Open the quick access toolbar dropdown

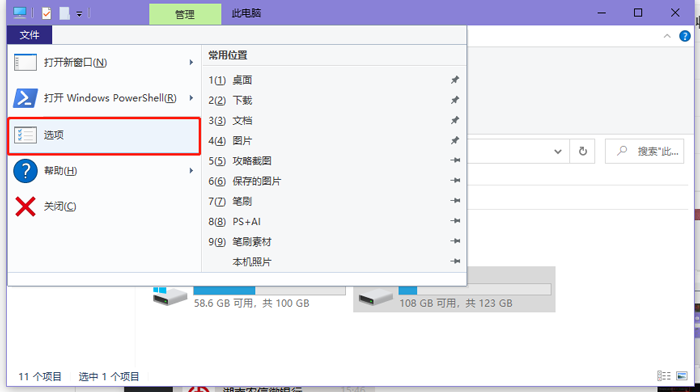[79, 14]
